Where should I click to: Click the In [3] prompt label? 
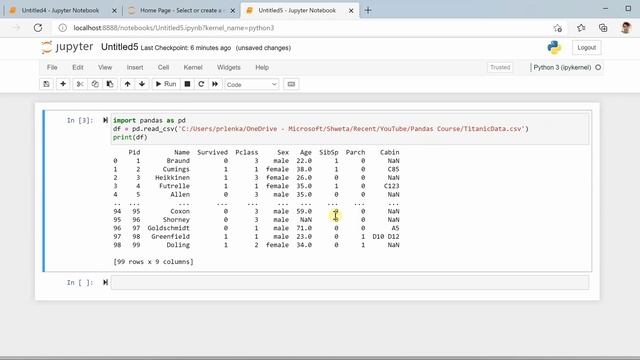(80, 120)
